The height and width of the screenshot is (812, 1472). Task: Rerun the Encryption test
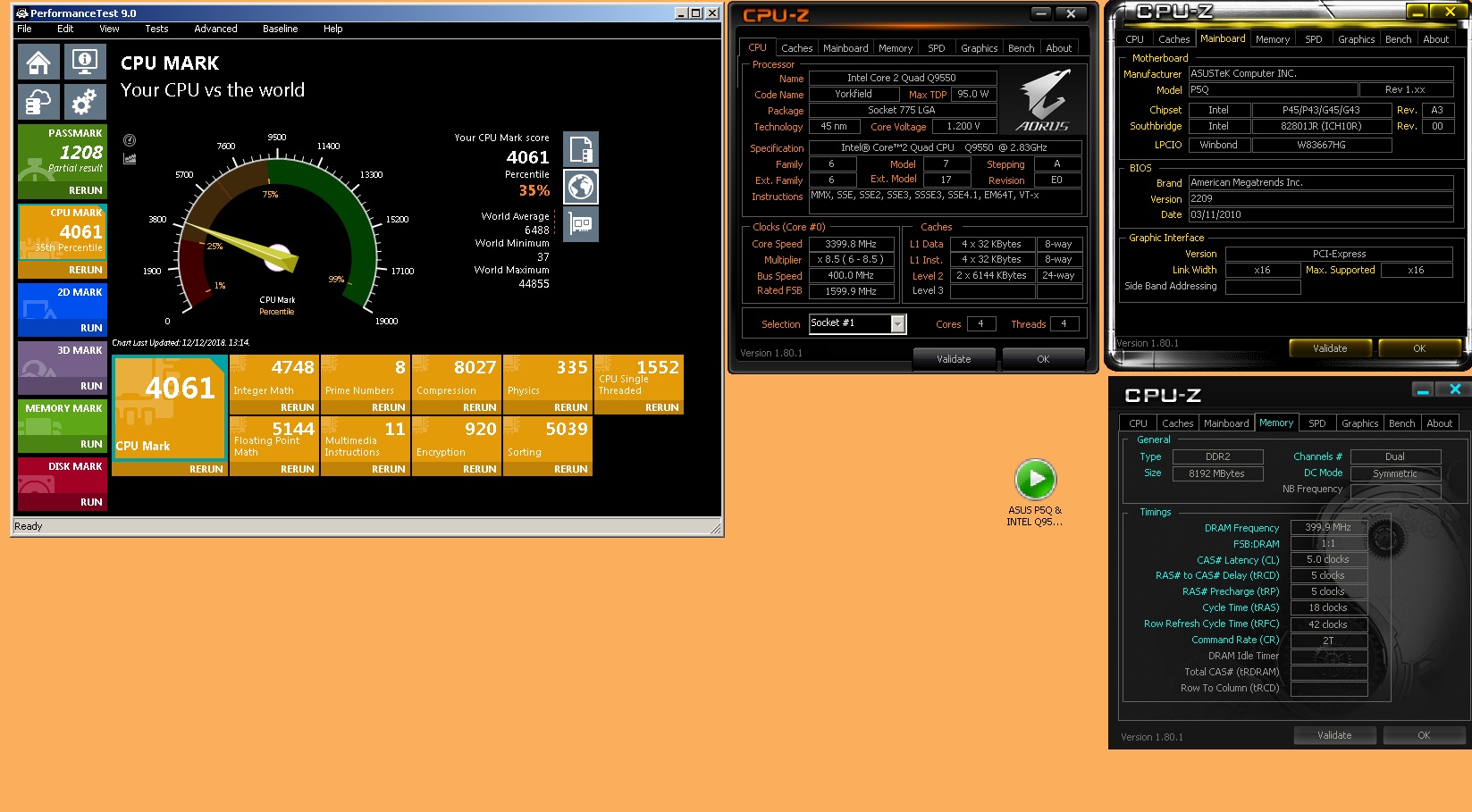click(479, 469)
